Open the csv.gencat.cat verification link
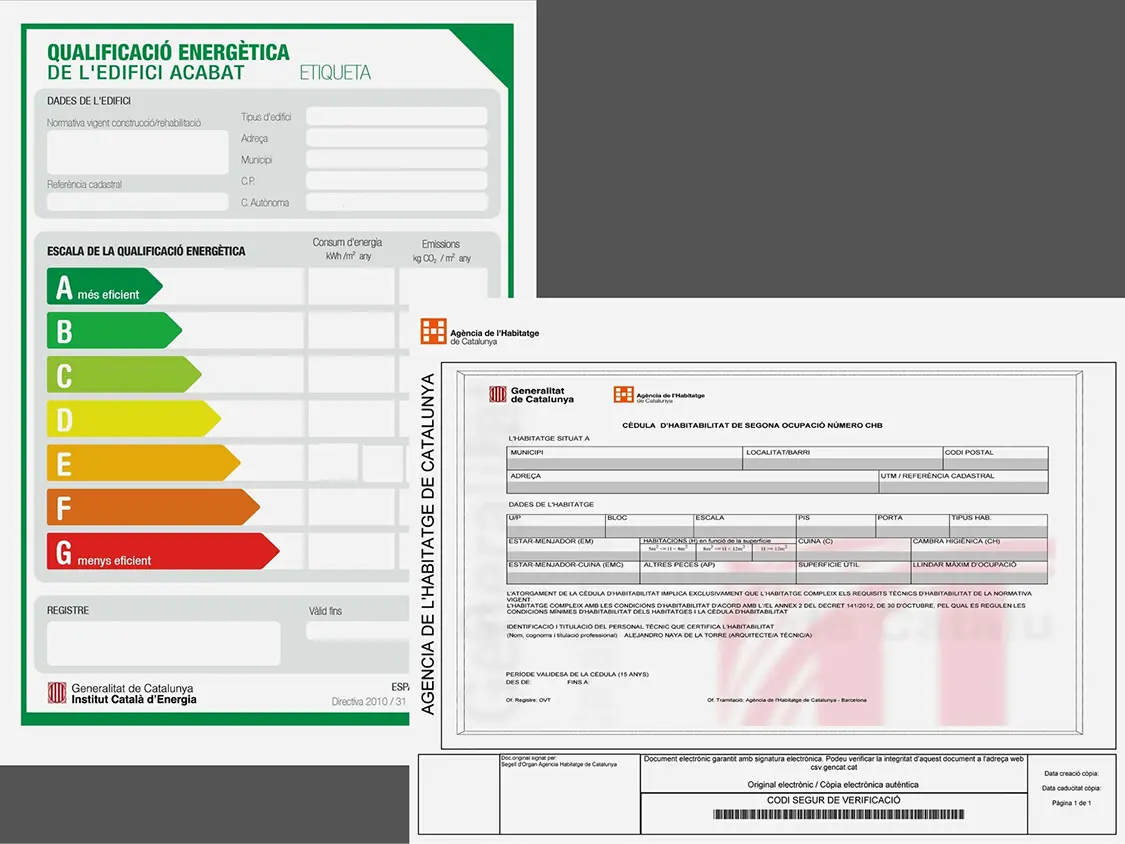 833,768
